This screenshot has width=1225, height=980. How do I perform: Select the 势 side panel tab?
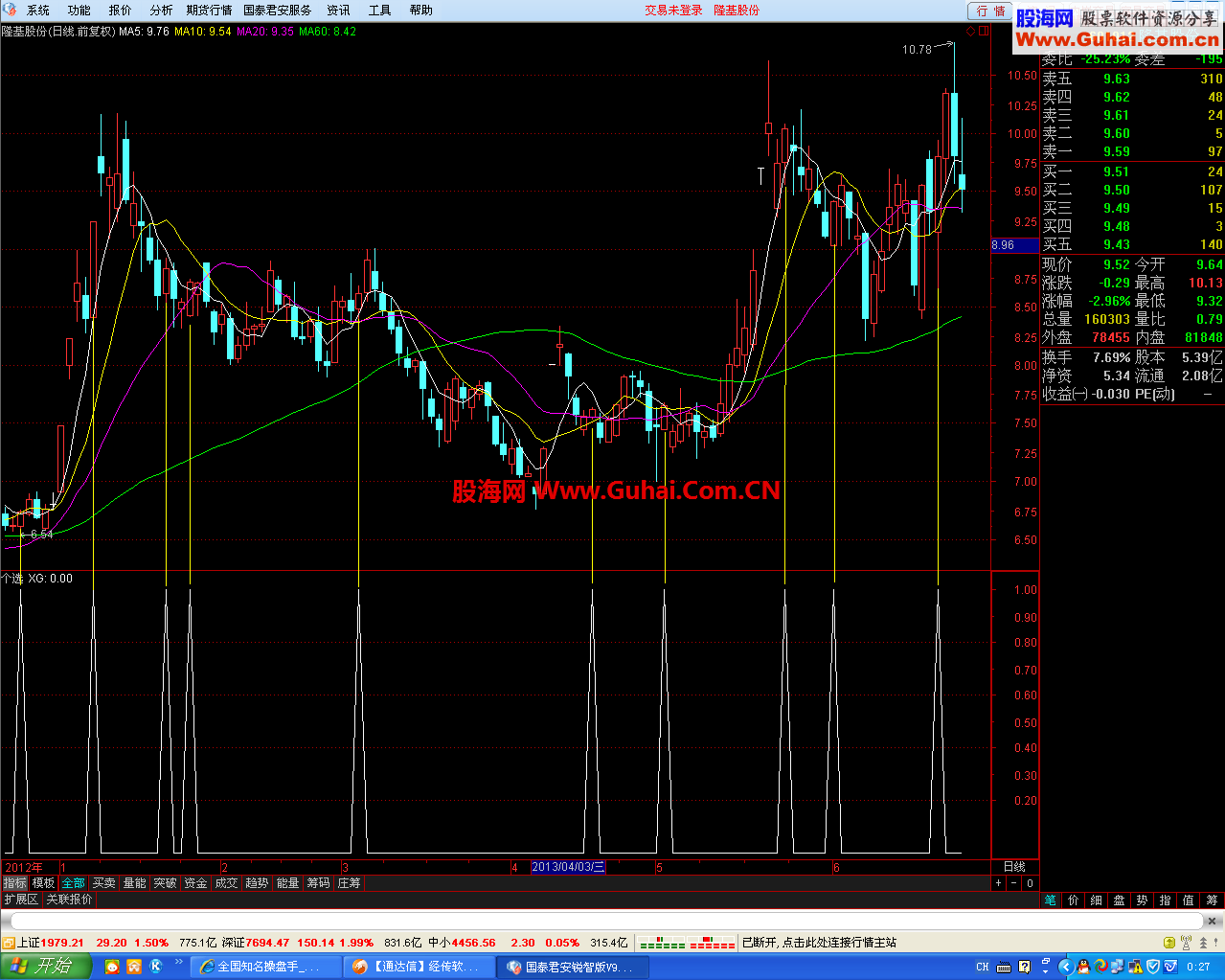click(1143, 900)
